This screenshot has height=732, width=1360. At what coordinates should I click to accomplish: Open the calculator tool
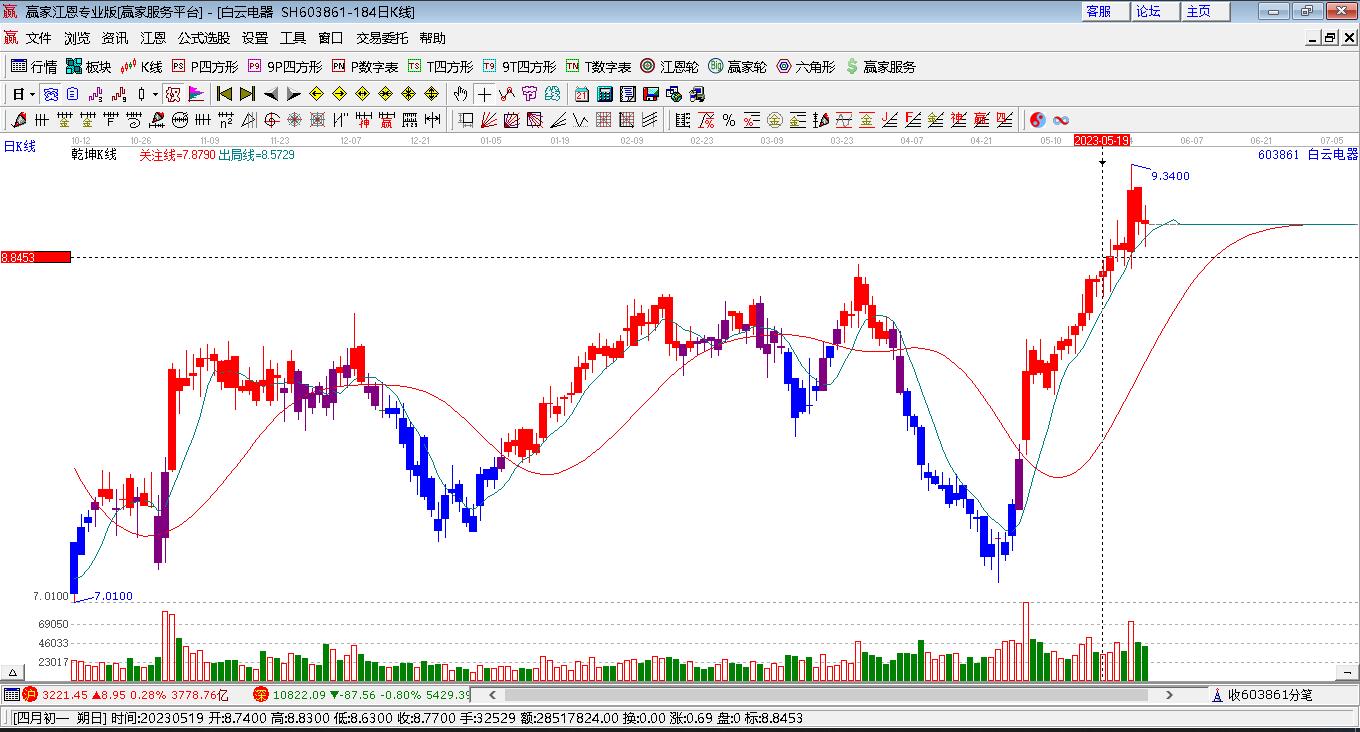pos(604,94)
